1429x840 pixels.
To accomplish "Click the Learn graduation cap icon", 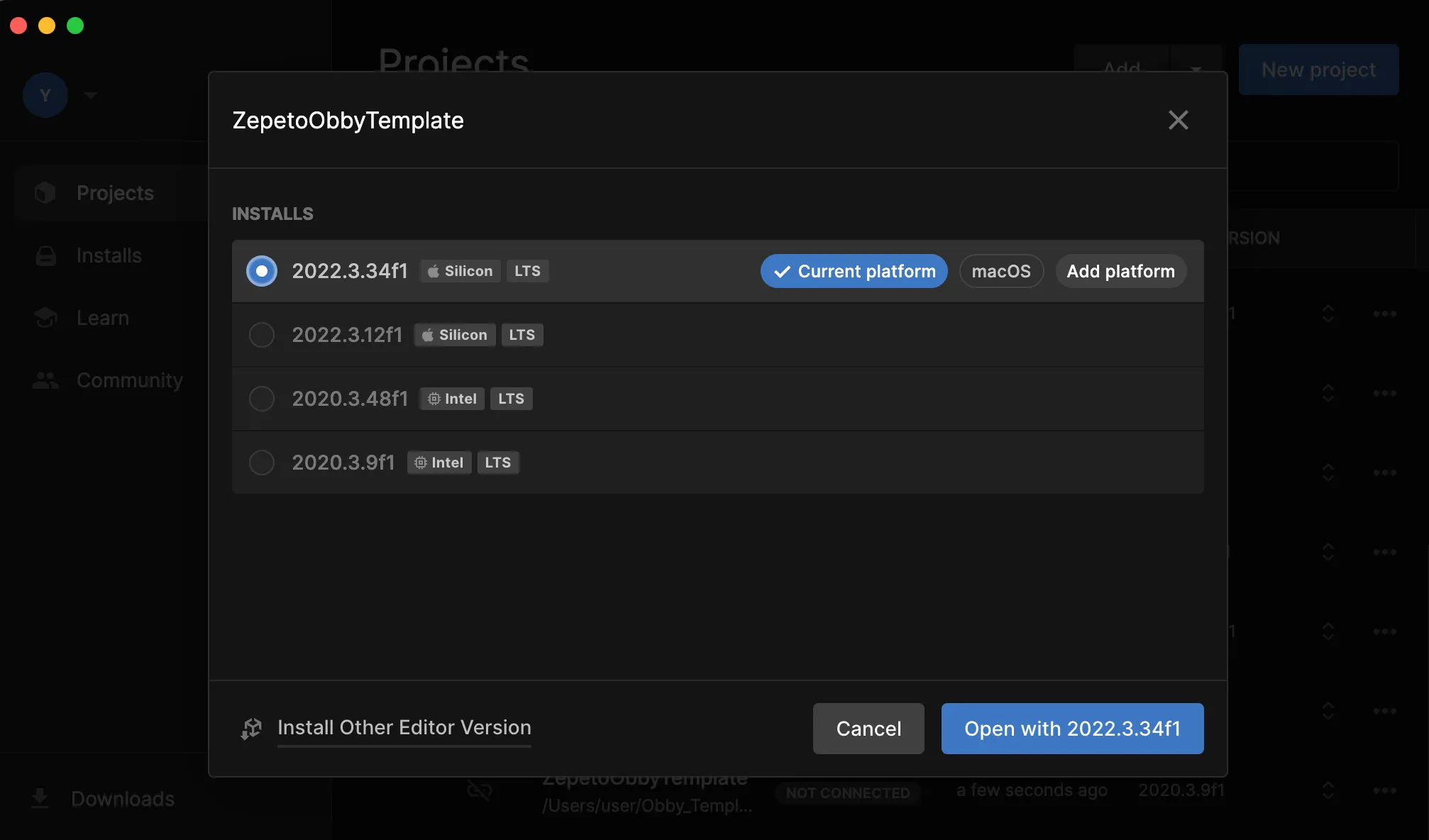I will 45,318.
